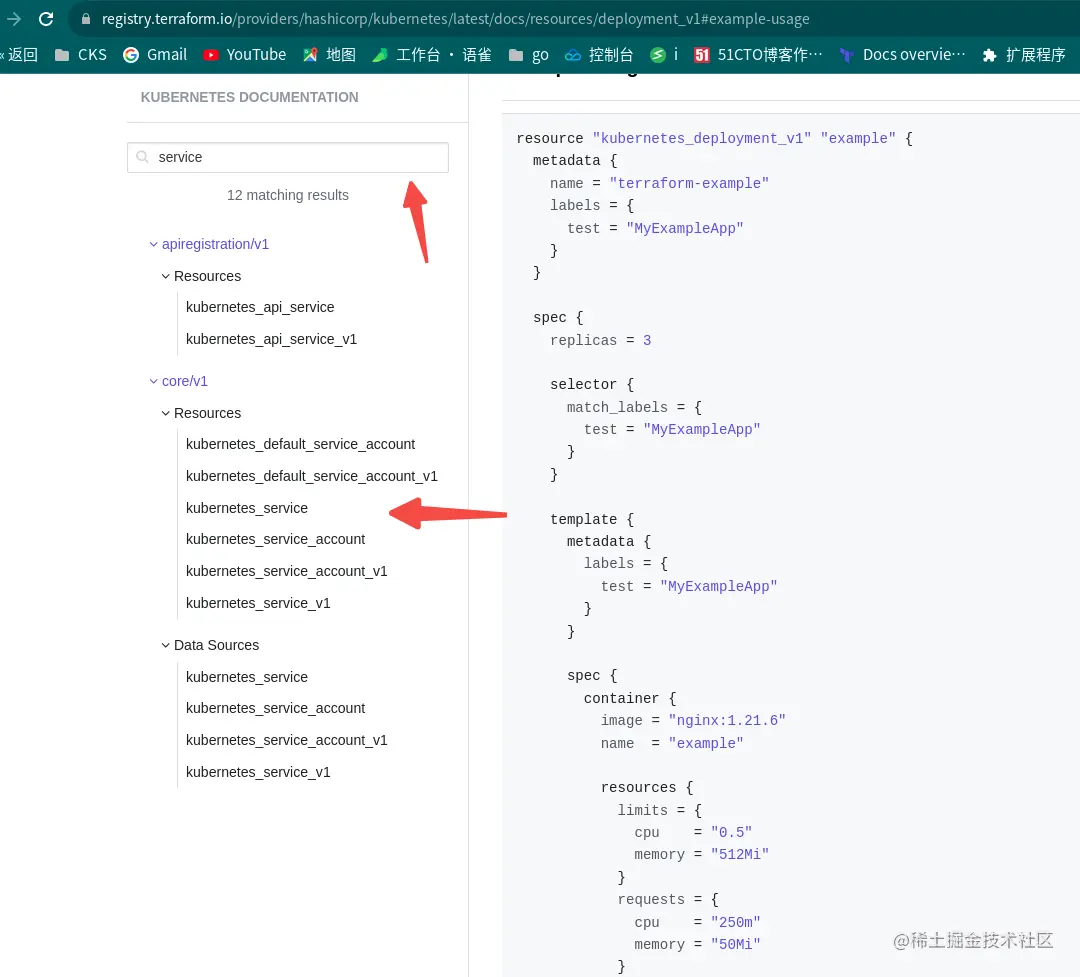Click the memory = "512Mi" limit line
The width and height of the screenshot is (1080, 977).
point(701,854)
